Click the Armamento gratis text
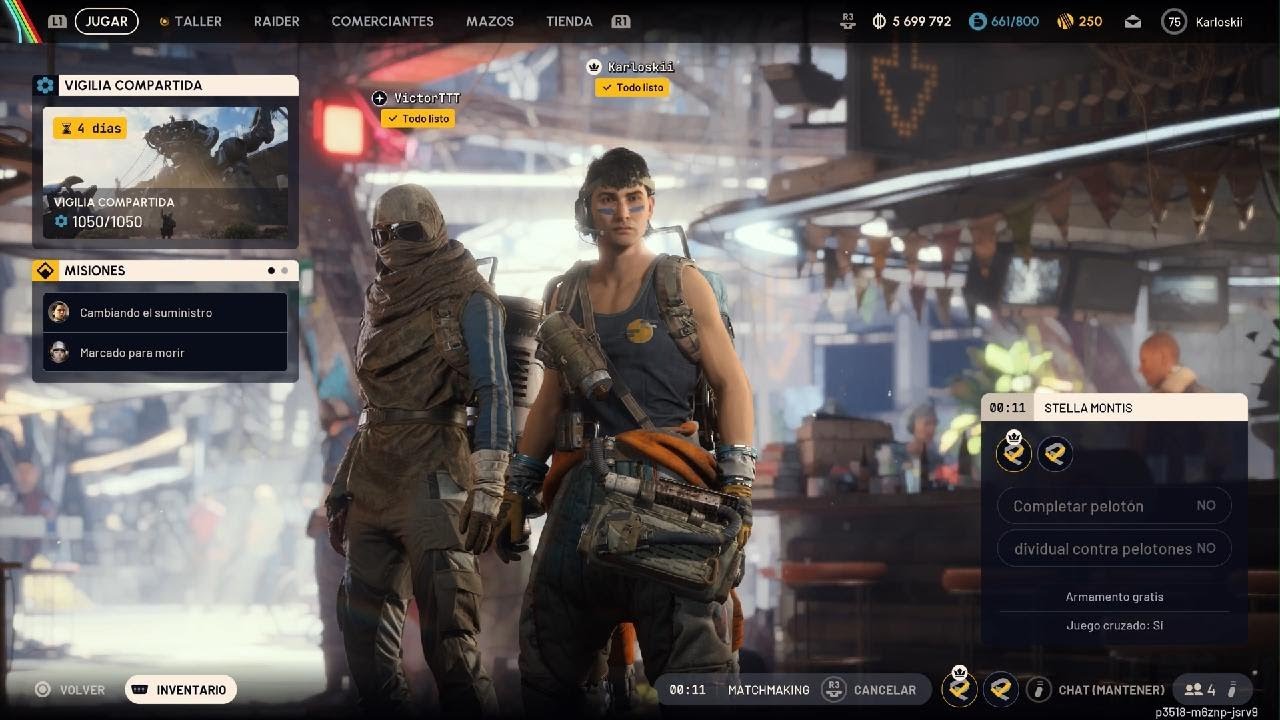The width and height of the screenshot is (1280, 720). point(1114,597)
